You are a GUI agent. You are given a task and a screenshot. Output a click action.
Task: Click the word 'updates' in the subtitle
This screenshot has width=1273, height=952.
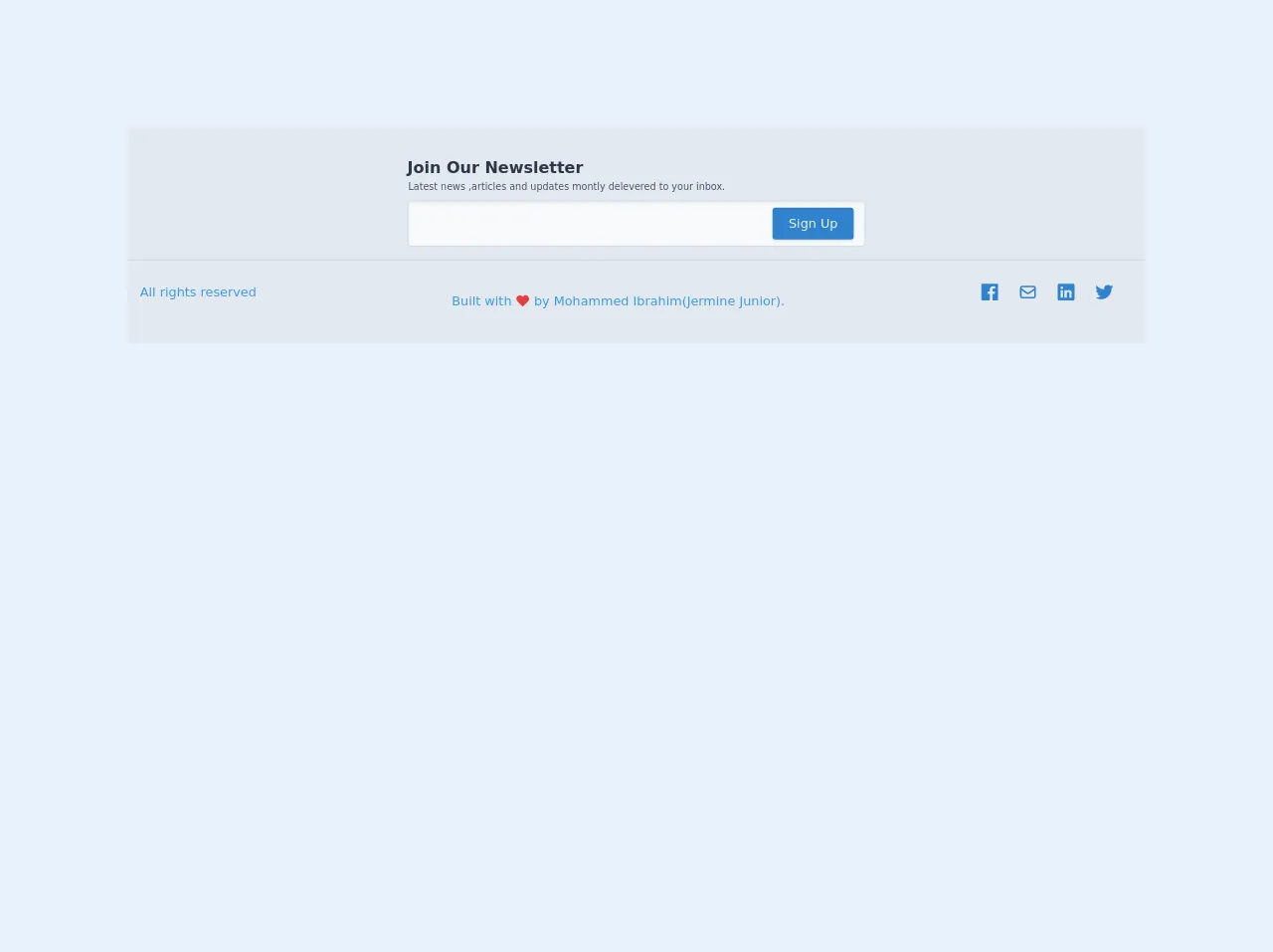[549, 186]
